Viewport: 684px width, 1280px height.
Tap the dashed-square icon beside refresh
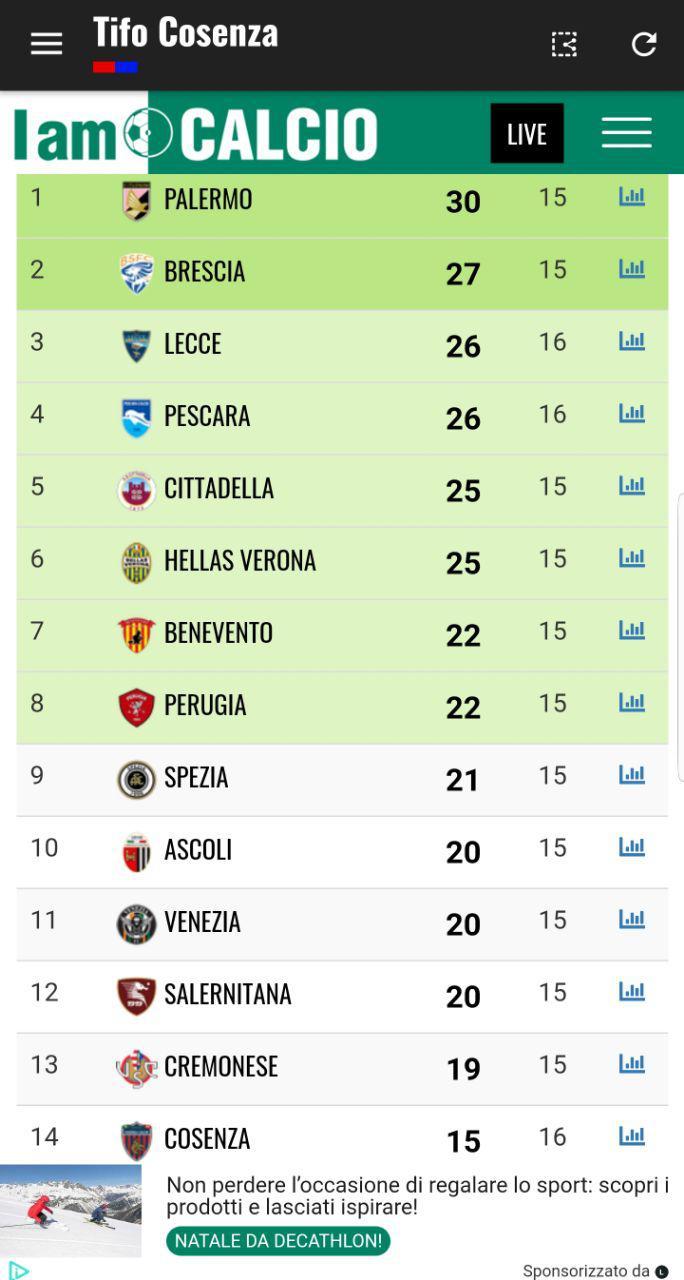(565, 44)
